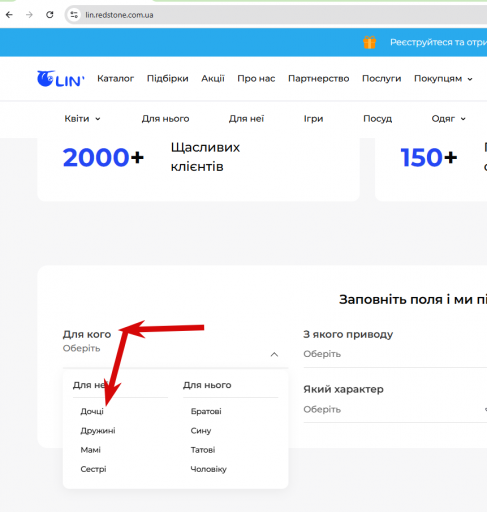Open Для нього category in the top navigation
This screenshot has height=512, width=487.
165,119
